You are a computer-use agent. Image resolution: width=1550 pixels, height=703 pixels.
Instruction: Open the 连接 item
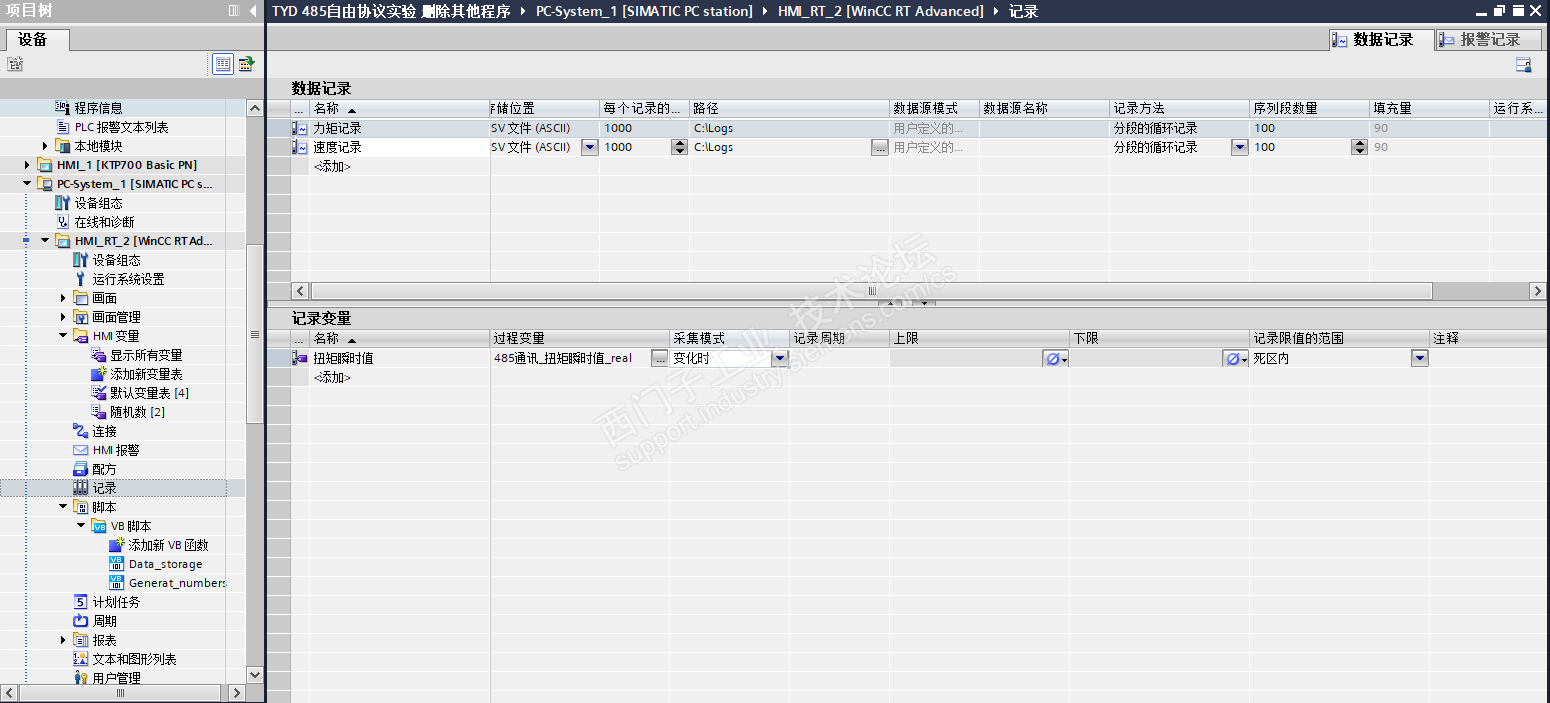pos(104,431)
